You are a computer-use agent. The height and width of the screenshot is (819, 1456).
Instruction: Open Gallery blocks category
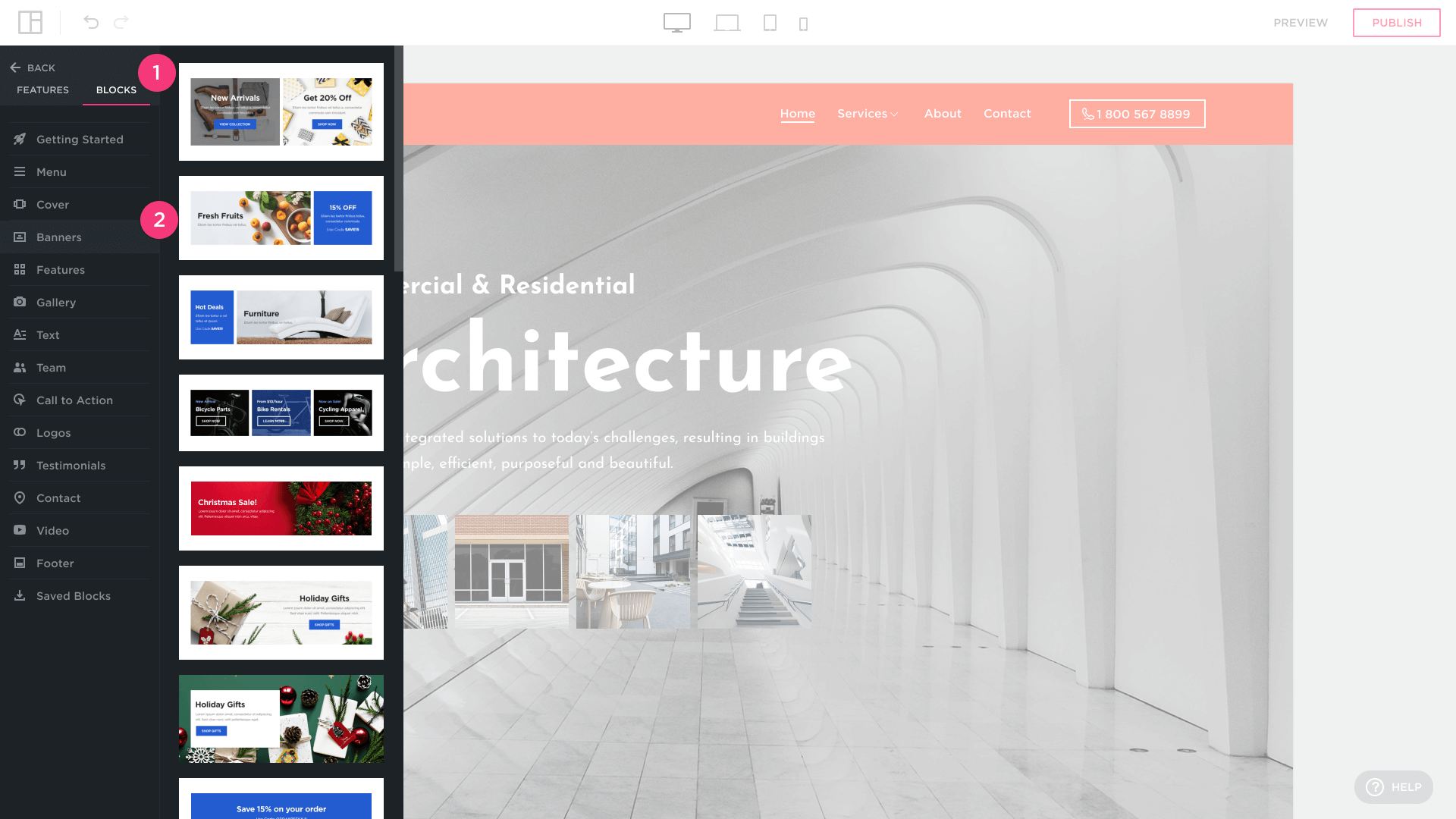click(x=56, y=303)
